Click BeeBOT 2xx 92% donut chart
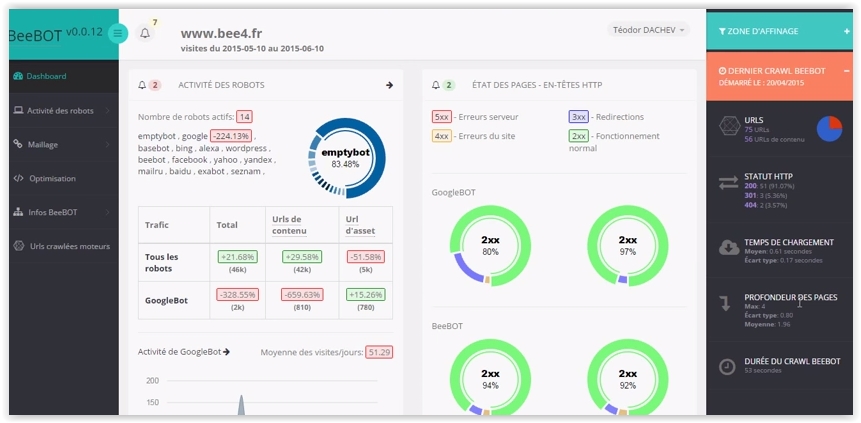The height and width of the screenshot is (423, 861). coord(628,377)
